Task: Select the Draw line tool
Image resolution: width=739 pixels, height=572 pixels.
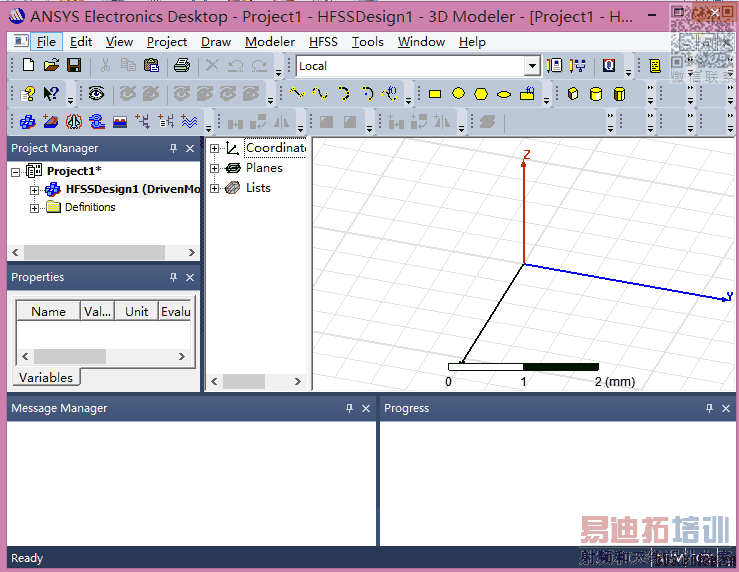Action: [297, 93]
